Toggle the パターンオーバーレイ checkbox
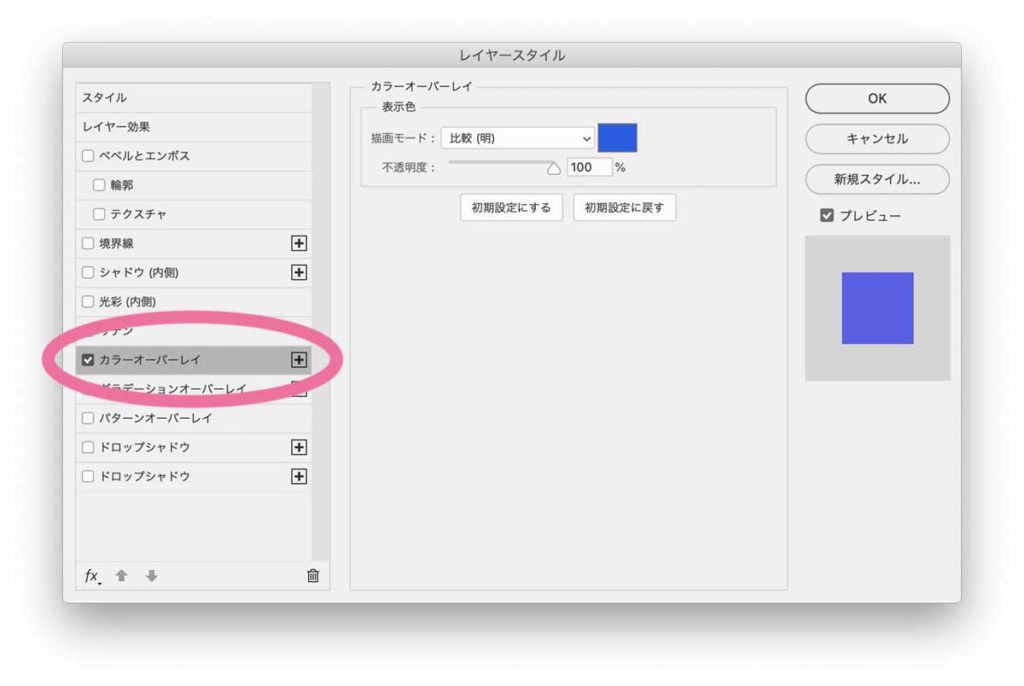Viewport: 1024px width, 686px height. [x=88, y=418]
